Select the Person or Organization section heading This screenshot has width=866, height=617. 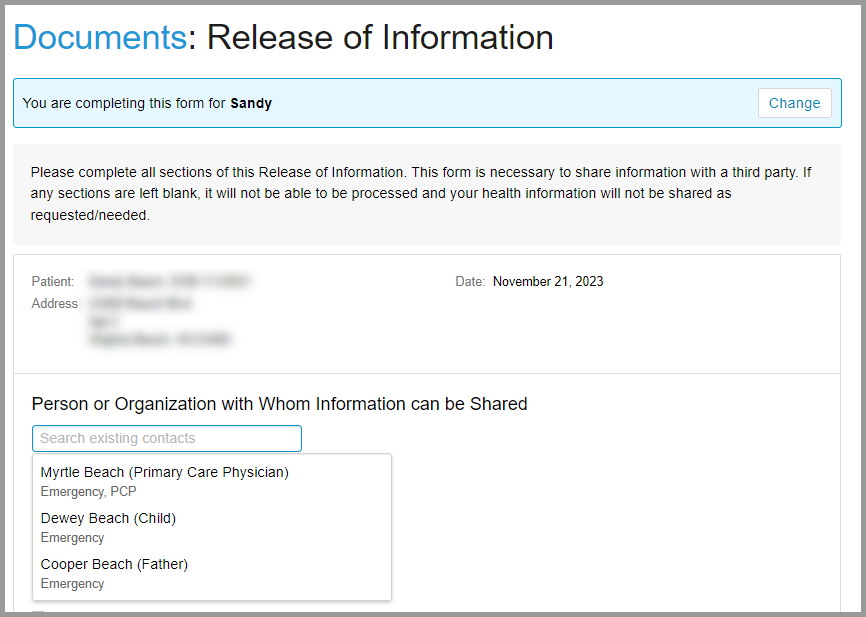(279, 404)
